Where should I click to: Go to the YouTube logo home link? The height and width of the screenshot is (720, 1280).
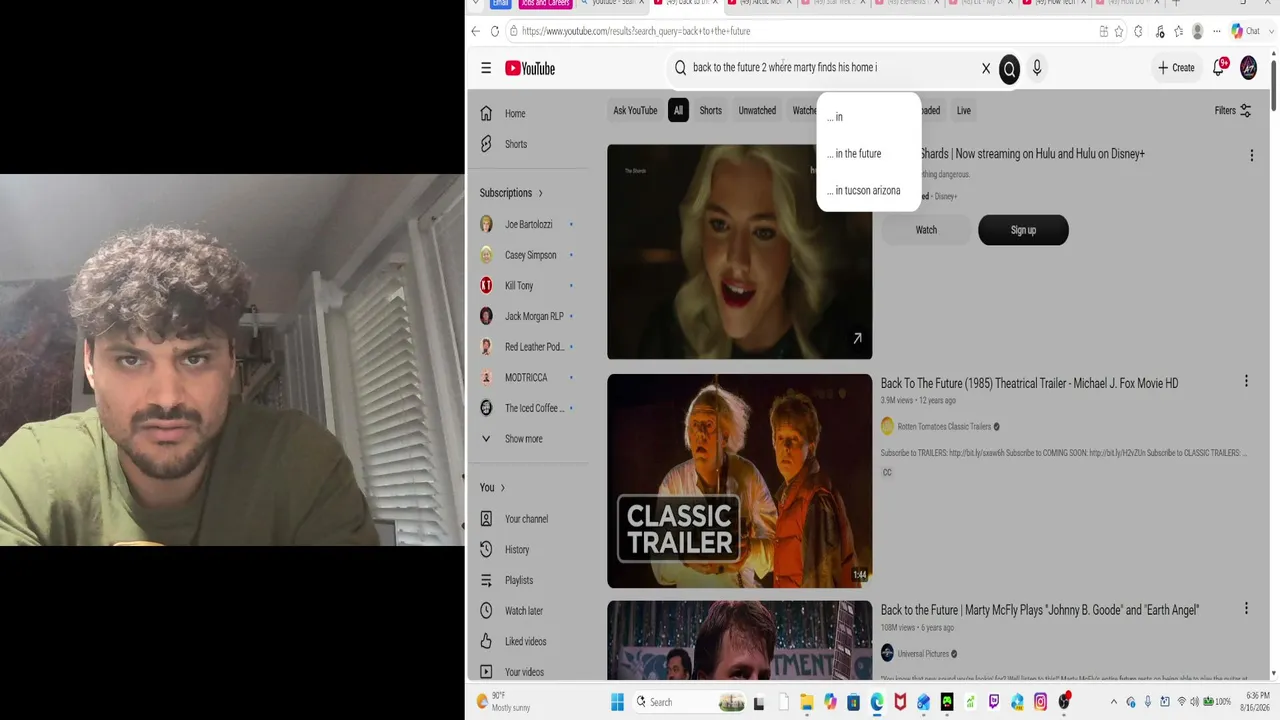(x=530, y=68)
